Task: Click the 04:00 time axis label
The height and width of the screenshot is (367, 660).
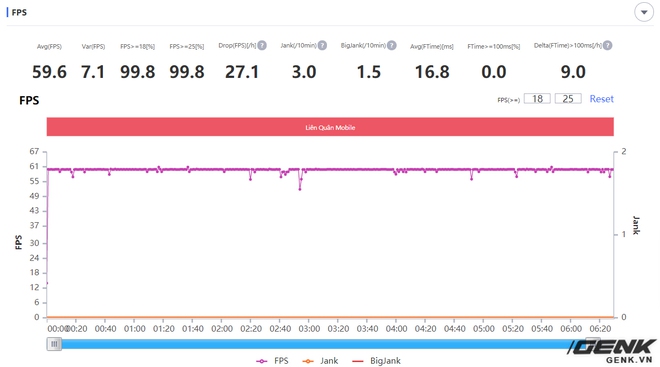Action: click(397, 329)
